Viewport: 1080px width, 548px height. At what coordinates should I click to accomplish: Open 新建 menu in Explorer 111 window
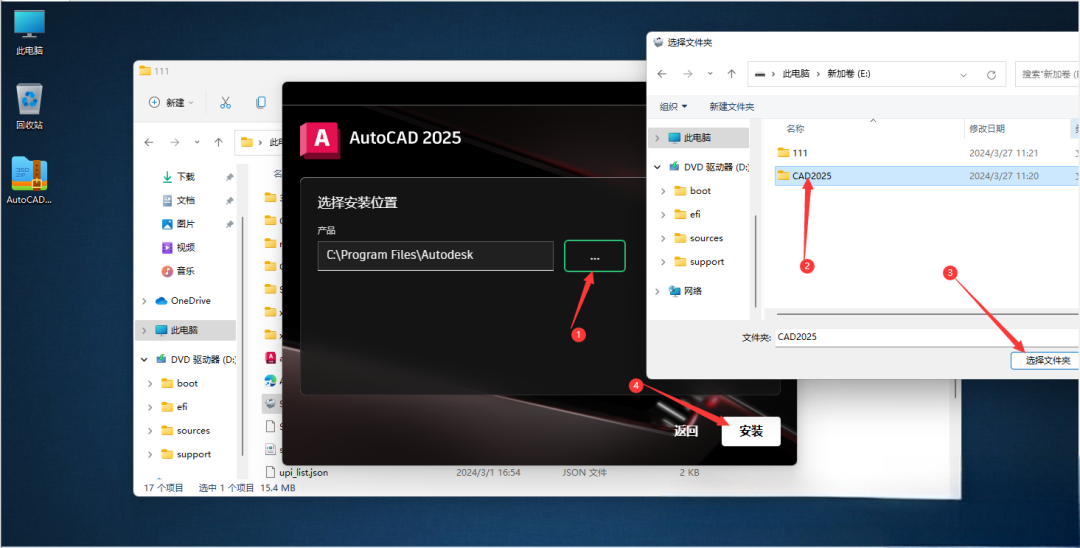pos(172,103)
